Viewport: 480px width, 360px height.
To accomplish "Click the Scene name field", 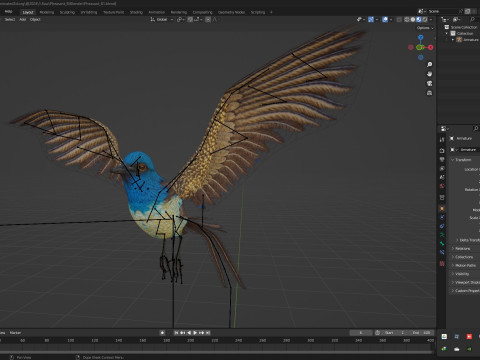I will pos(443,11).
